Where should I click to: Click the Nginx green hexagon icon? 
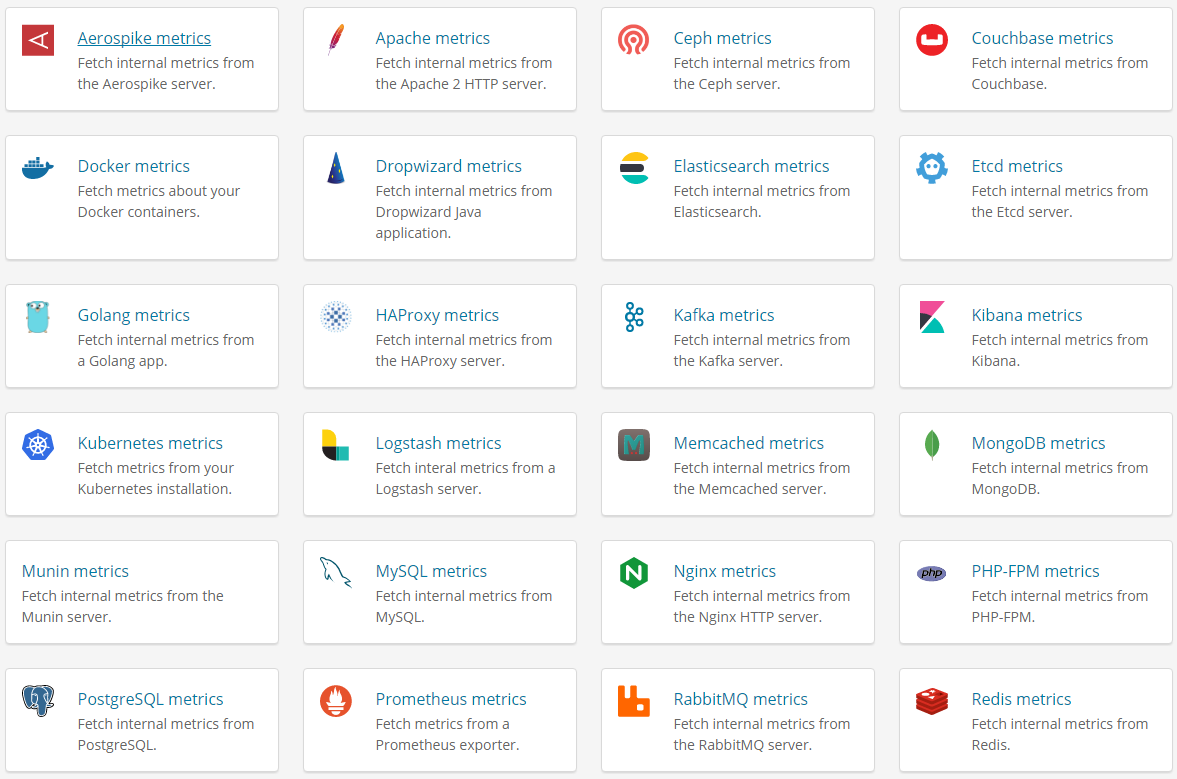[634, 573]
